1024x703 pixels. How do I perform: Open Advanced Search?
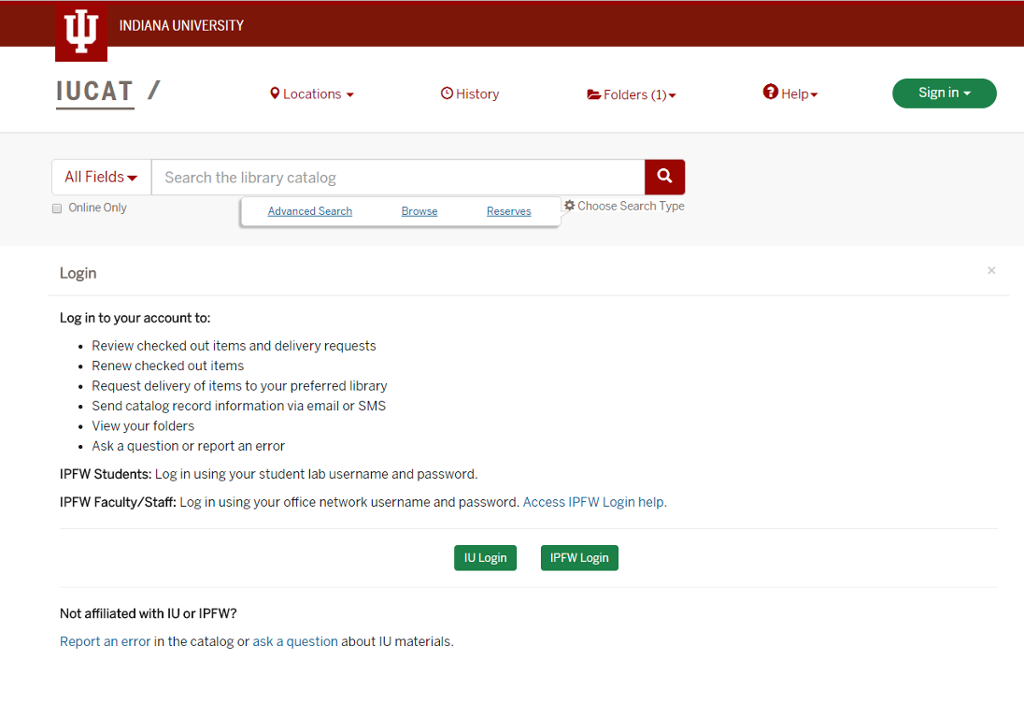[309, 211]
